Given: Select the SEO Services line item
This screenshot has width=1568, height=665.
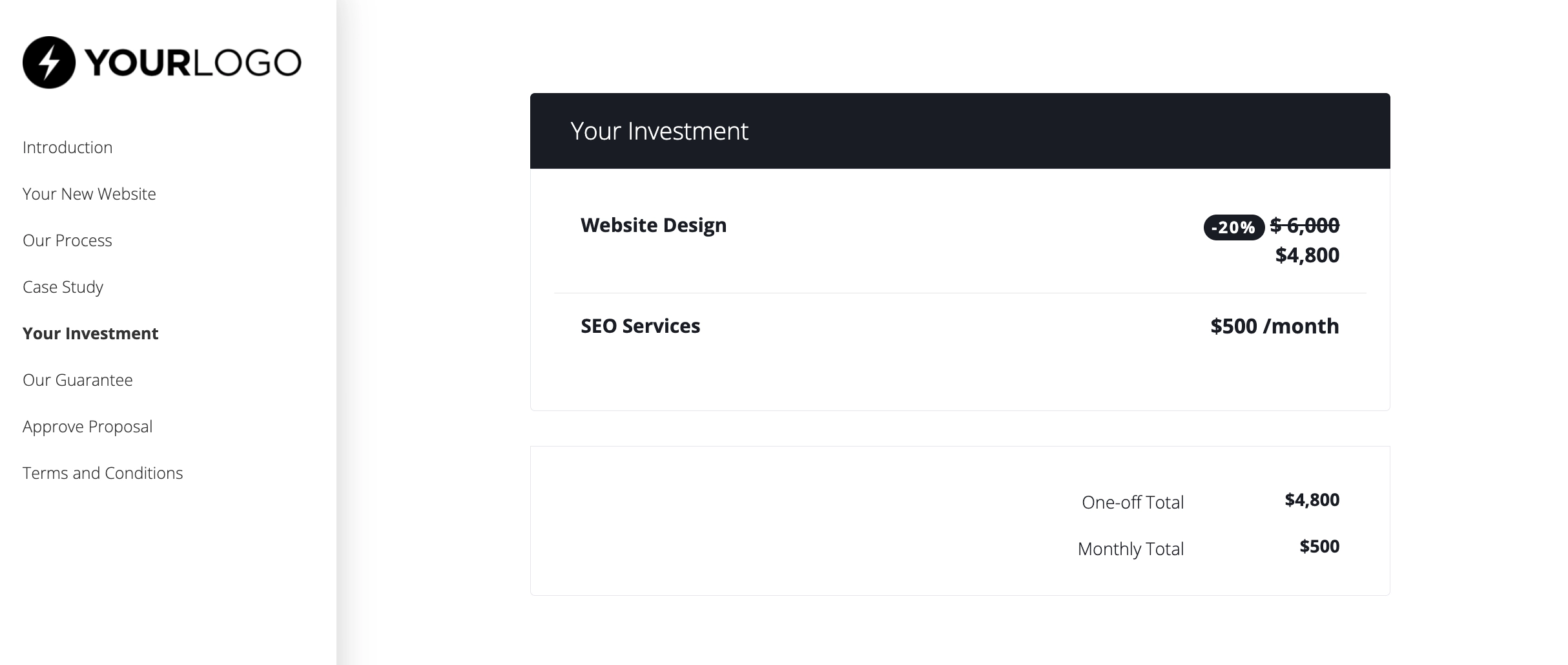Looking at the screenshot, I should [640, 326].
